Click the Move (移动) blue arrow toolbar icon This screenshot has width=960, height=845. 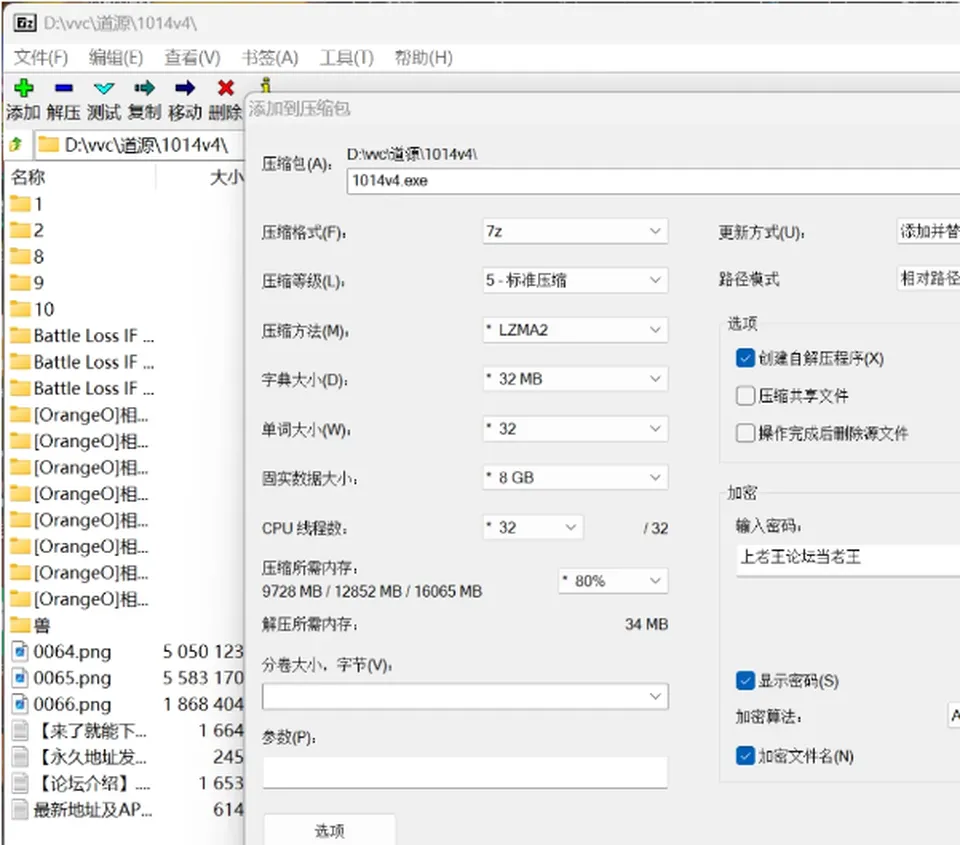point(185,88)
